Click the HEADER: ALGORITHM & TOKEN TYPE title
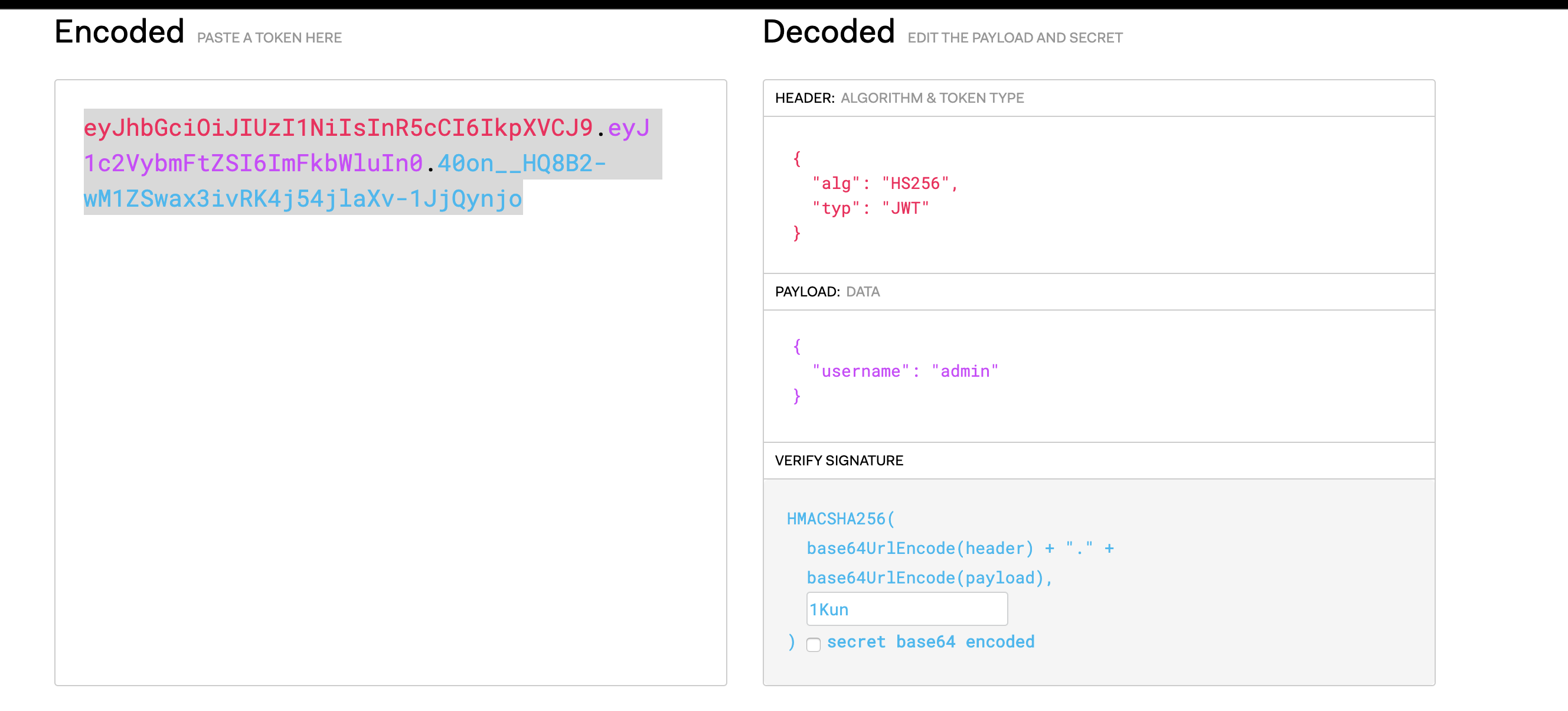 pos(899,98)
